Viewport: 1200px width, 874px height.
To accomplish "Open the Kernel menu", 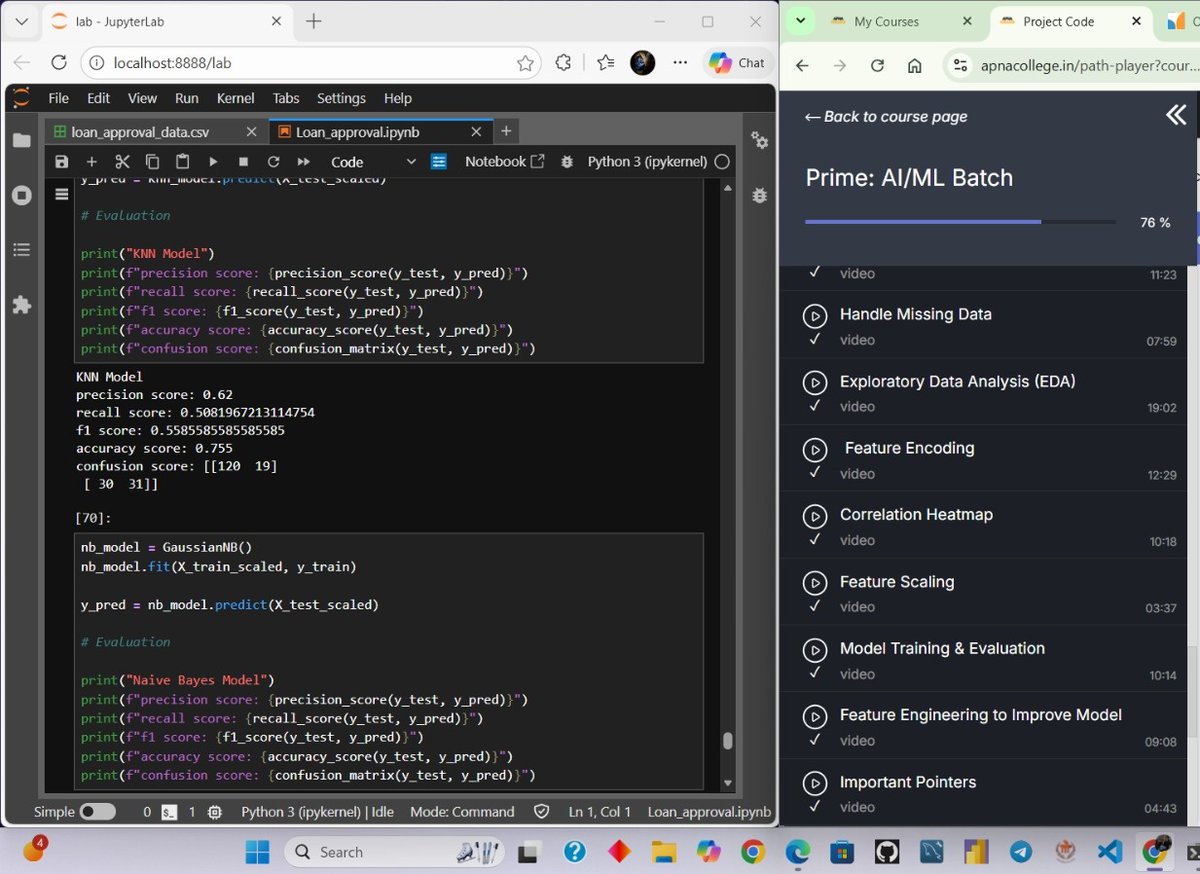I will (236, 98).
